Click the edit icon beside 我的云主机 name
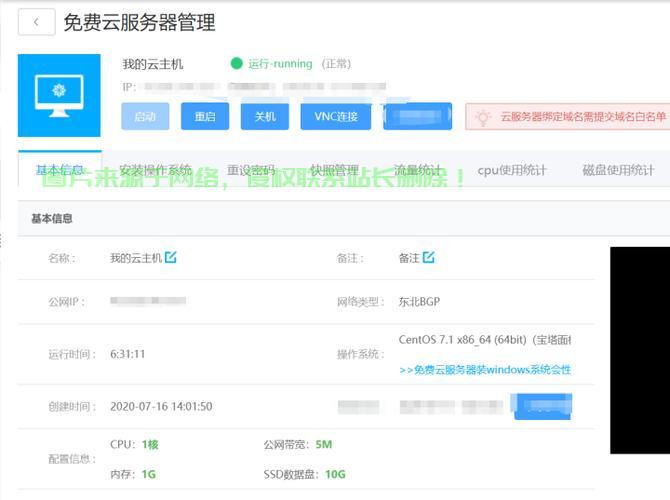670x500 pixels. point(171,257)
